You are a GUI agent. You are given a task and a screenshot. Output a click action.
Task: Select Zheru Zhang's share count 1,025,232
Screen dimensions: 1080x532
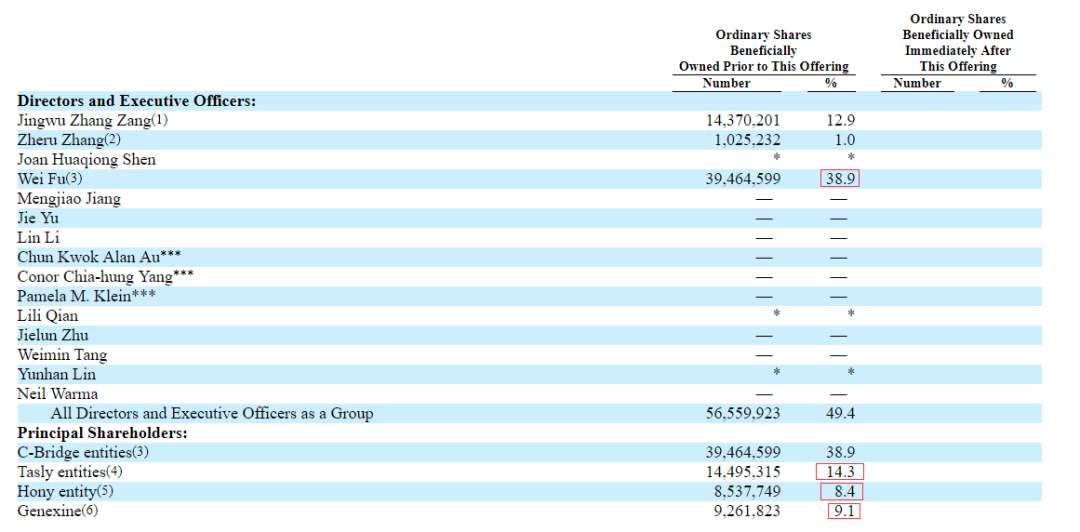tap(743, 140)
